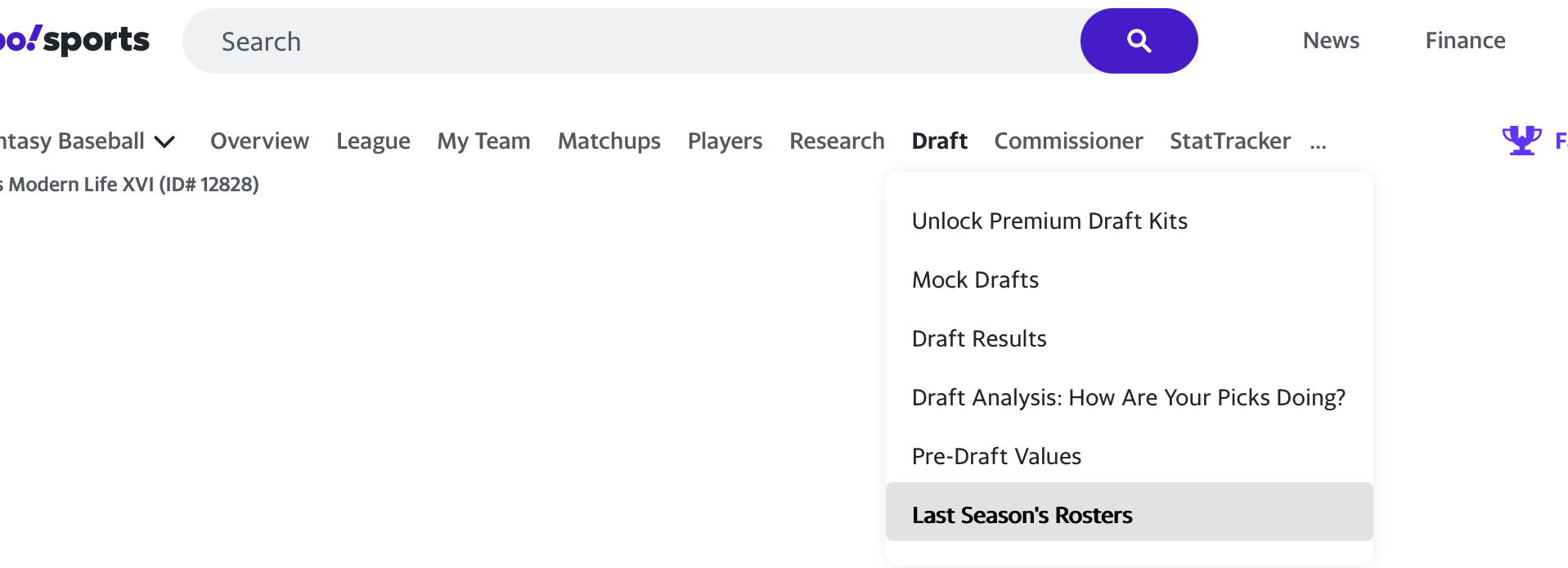Open the Overview tab
The width and height of the screenshot is (1568, 568).
pyautogui.click(x=259, y=141)
